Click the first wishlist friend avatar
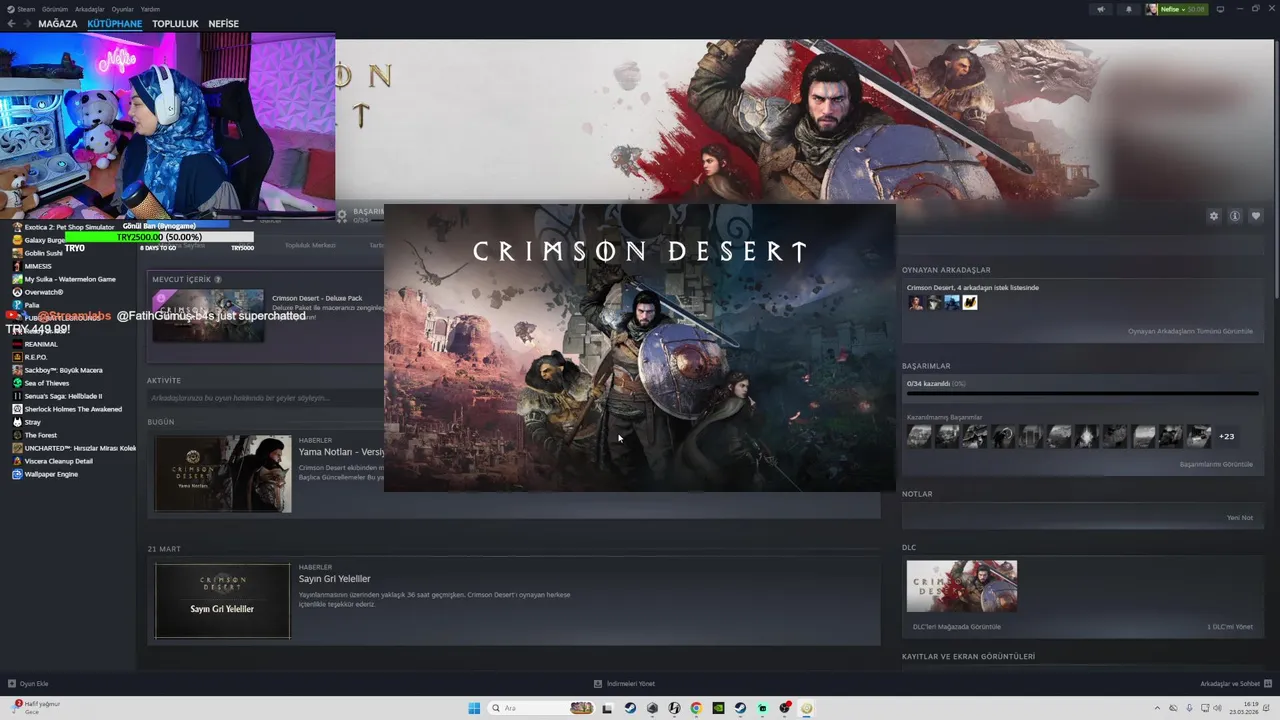Viewport: 1280px width, 720px height. coord(915,302)
